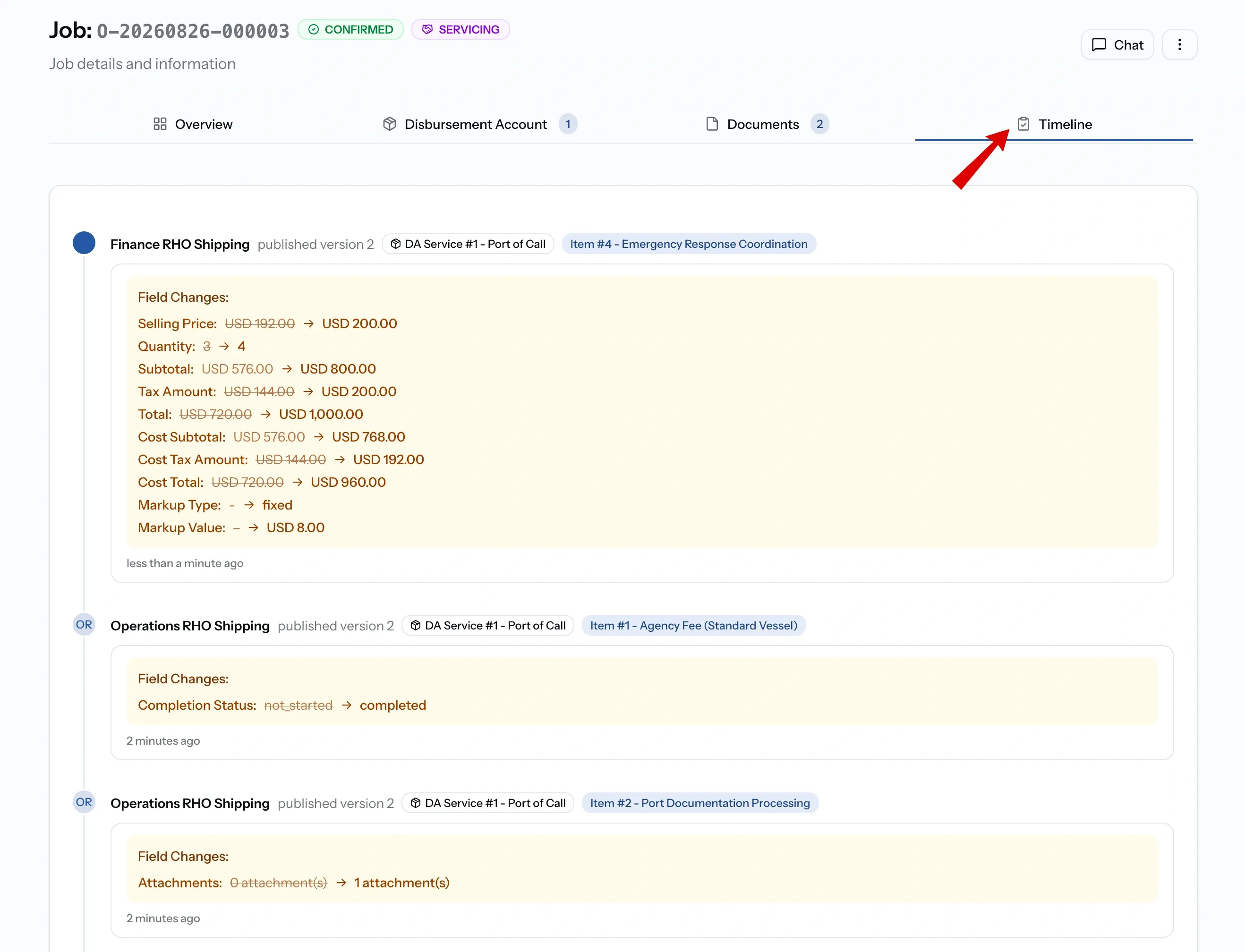Open DA Service #1 tag beside Item #2
This screenshot has width=1245, height=952.
click(488, 803)
